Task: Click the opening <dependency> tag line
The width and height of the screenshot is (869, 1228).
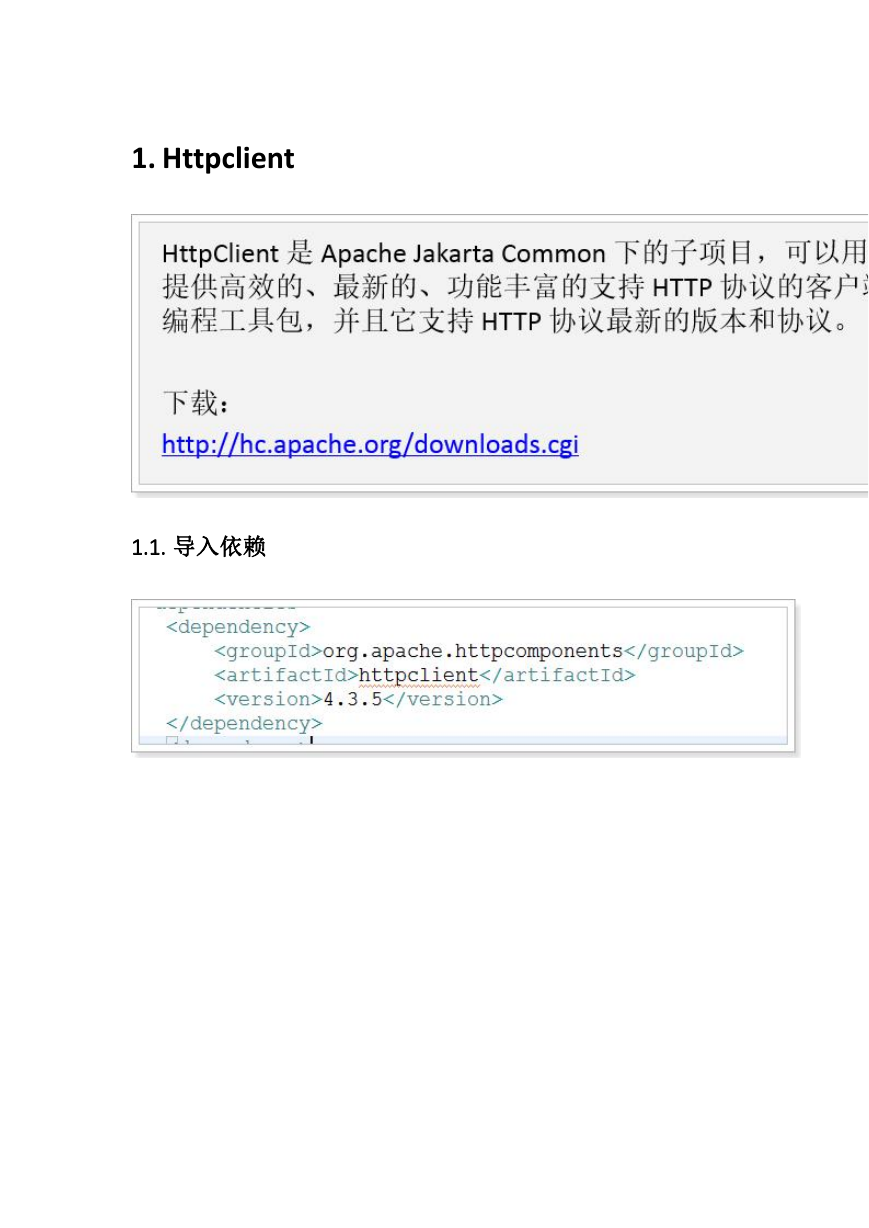Action: 238,627
